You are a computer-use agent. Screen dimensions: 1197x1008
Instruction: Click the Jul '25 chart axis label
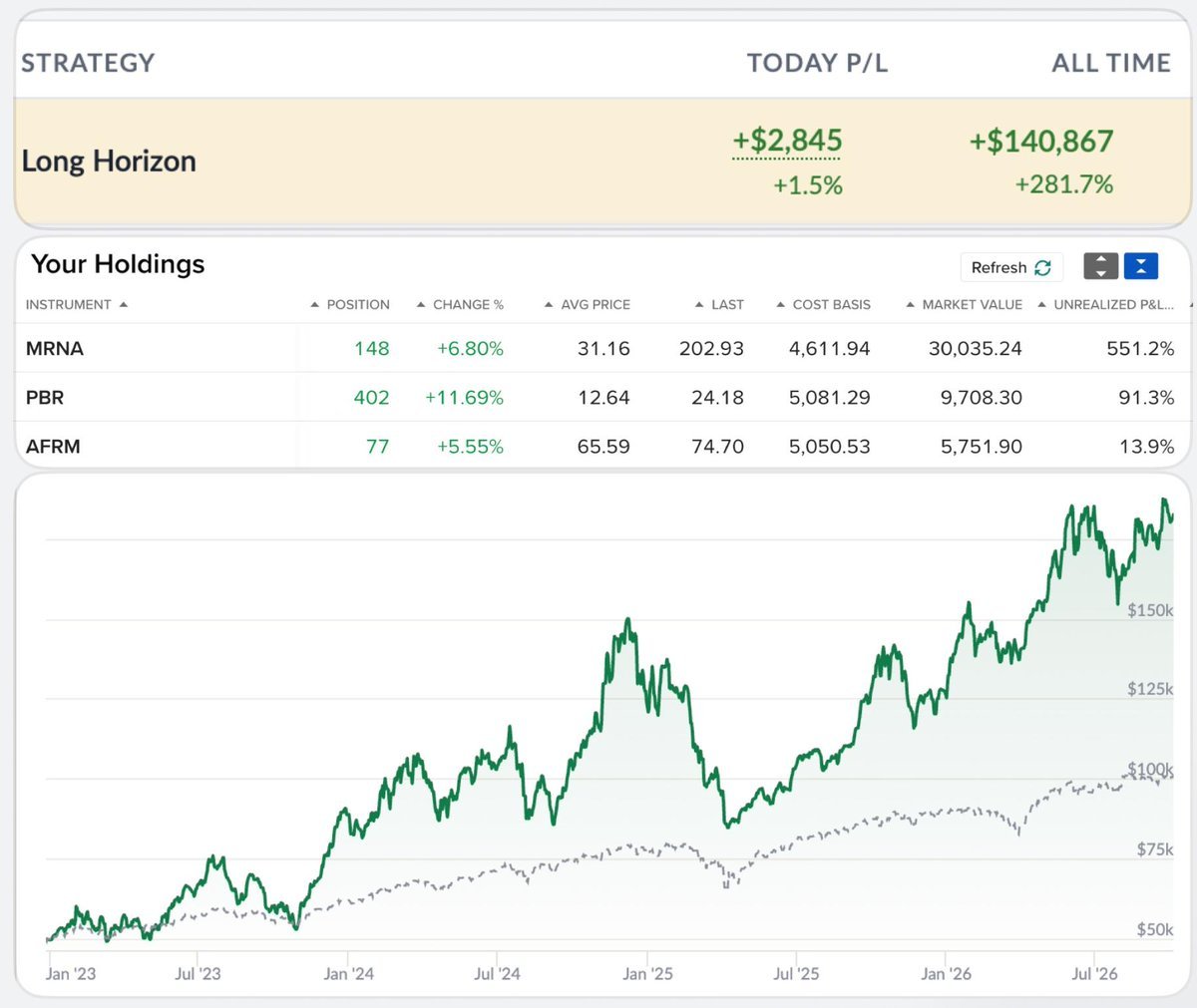(x=796, y=973)
